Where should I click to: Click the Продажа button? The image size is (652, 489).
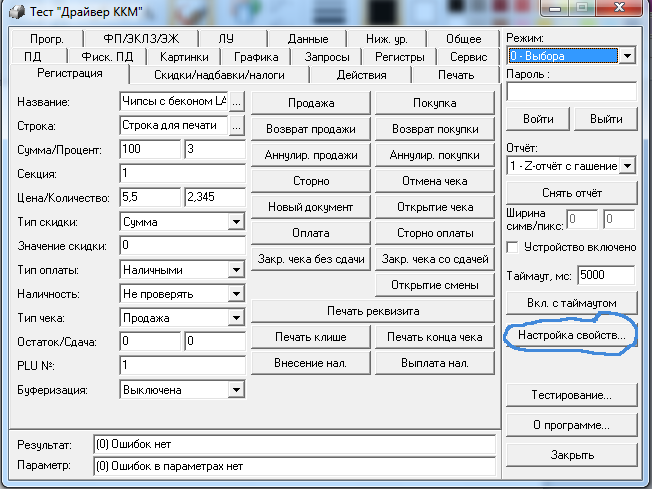(311, 103)
